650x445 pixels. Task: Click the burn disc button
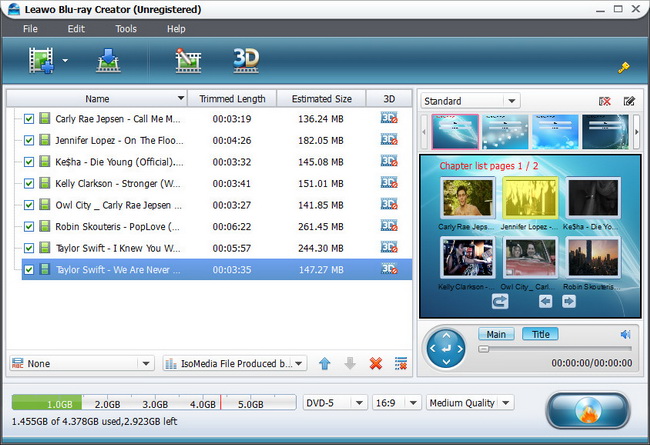588,410
